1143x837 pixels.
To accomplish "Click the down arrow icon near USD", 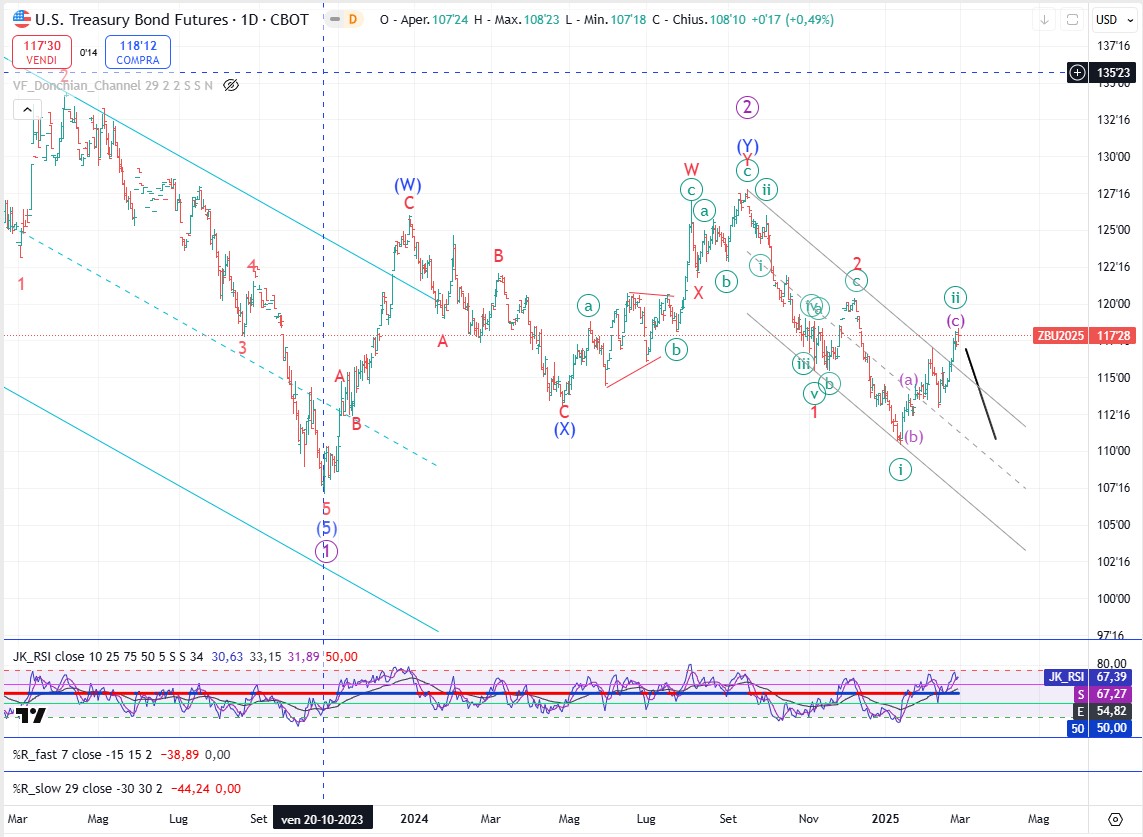I will tap(1044, 20).
